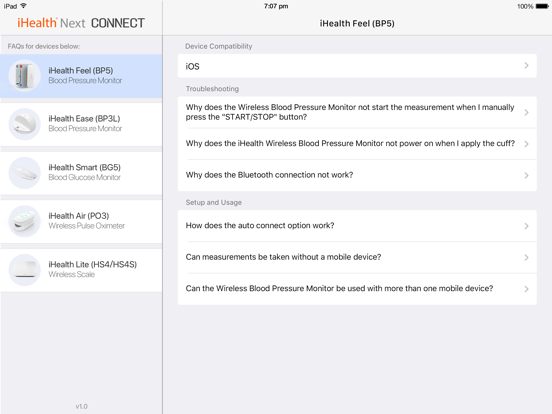Image resolution: width=552 pixels, height=414 pixels.
Task: Tap the iHealth Lite wireless scale image
Action: (x=24, y=270)
